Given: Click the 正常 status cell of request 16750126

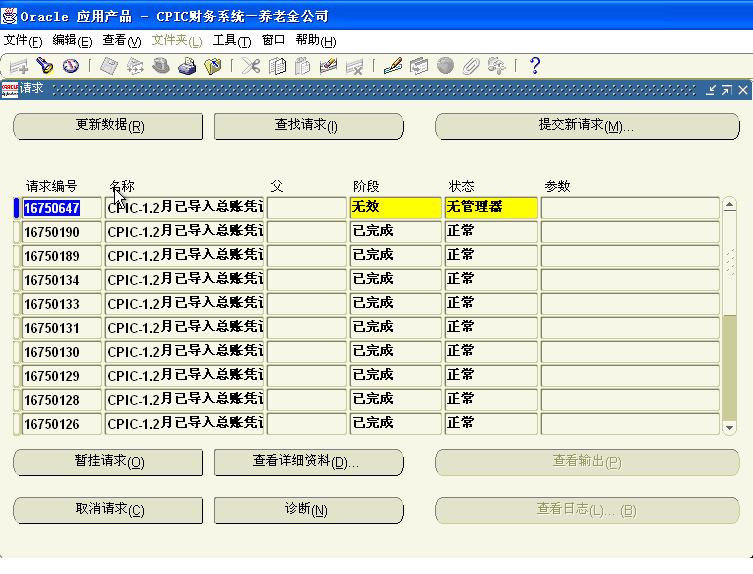Looking at the screenshot, I should (x=491, y=424).
